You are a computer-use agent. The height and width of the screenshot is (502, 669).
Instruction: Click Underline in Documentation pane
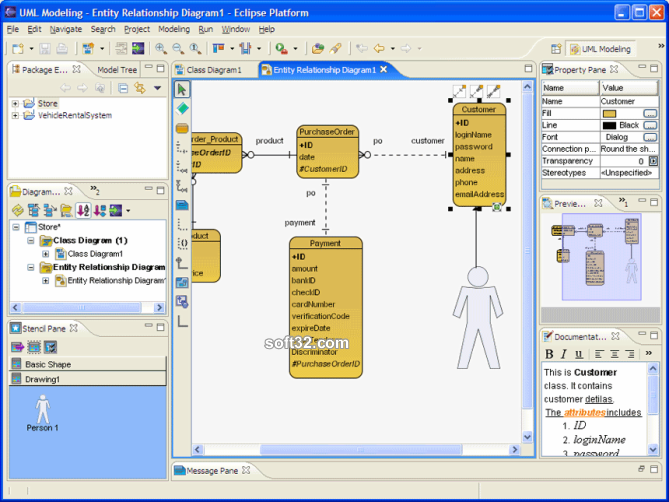click(579, 354)
